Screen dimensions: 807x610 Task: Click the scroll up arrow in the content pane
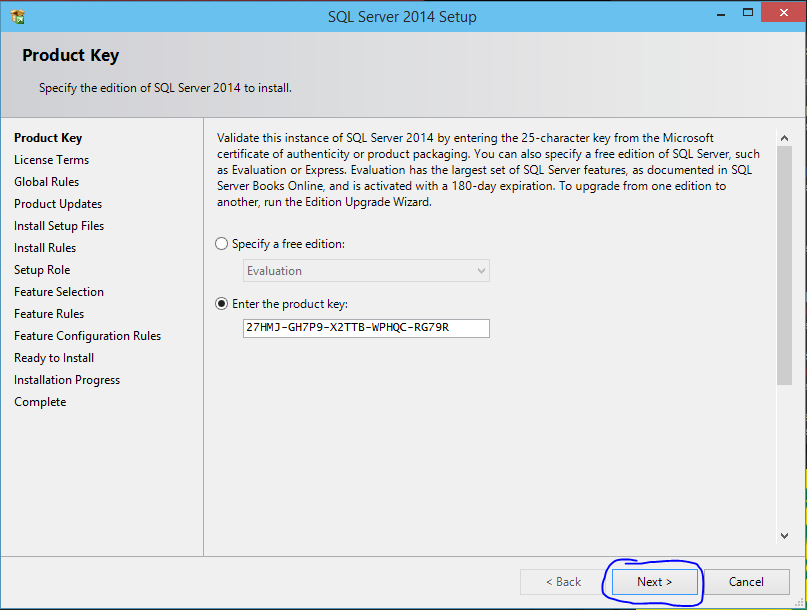pyautogui.click(x=784, y=138)
